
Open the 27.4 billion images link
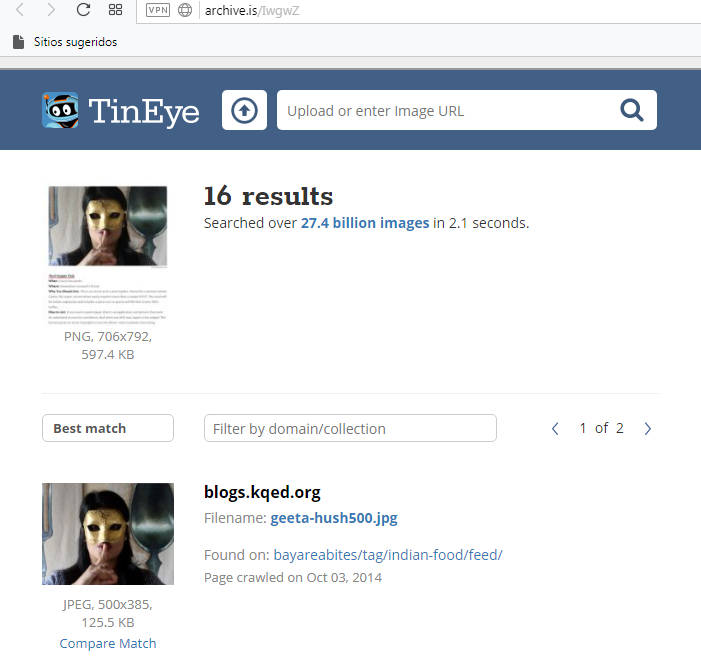click(365, 223)
